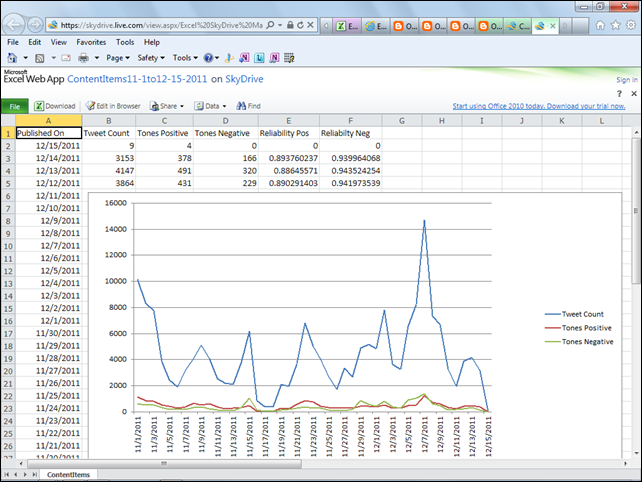Click the Sign in link
Screen dimensions: 642x482
pos(626,80)
